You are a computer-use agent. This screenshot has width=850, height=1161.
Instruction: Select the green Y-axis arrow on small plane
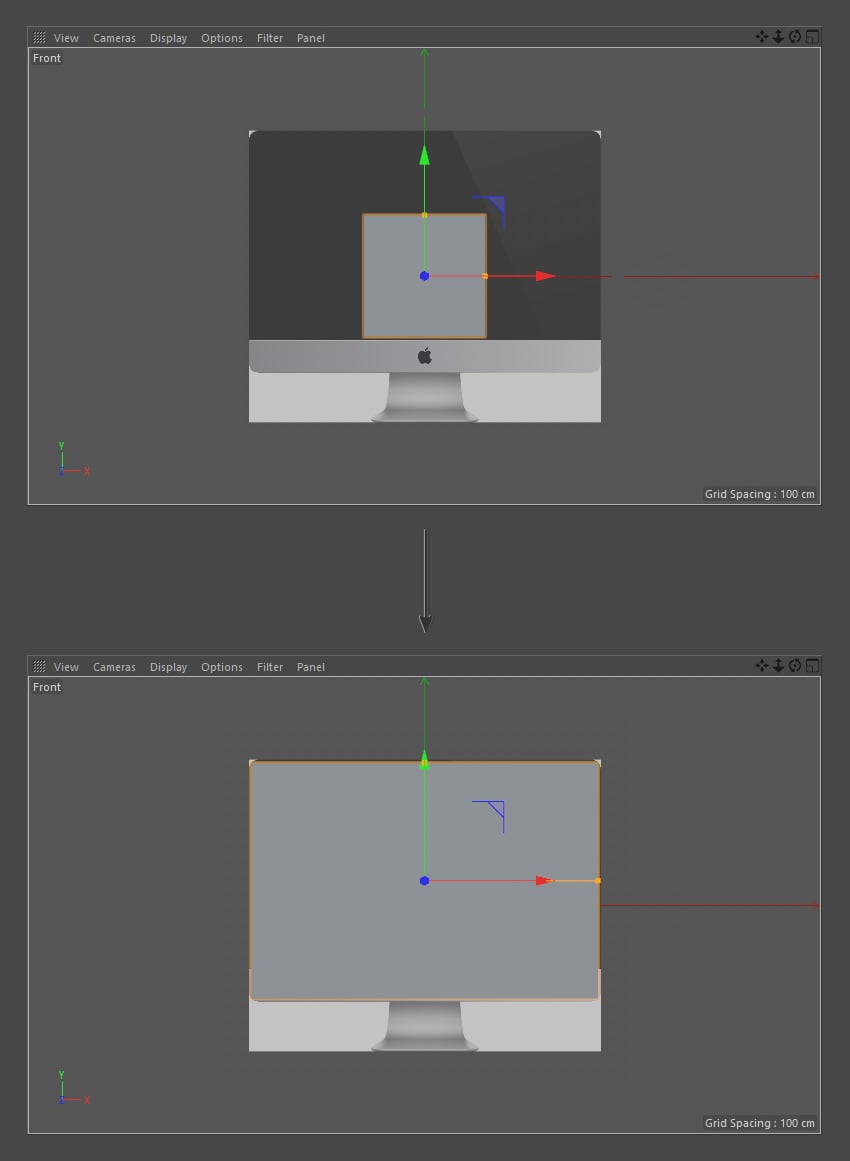click(424, 155)
